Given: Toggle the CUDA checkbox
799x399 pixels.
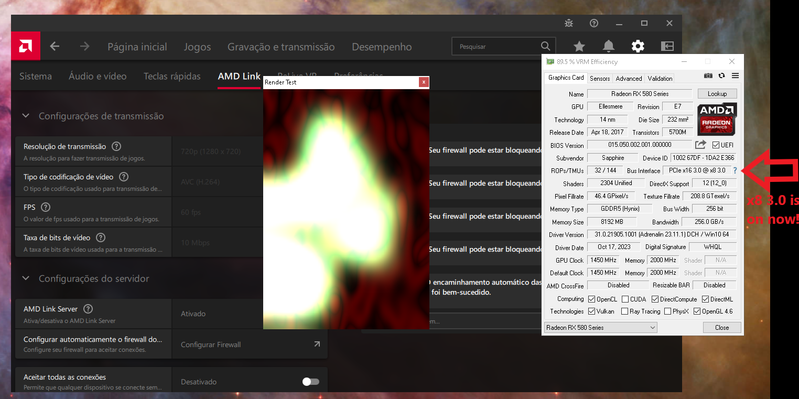Looking at the screenshot, I should [625, 299].
